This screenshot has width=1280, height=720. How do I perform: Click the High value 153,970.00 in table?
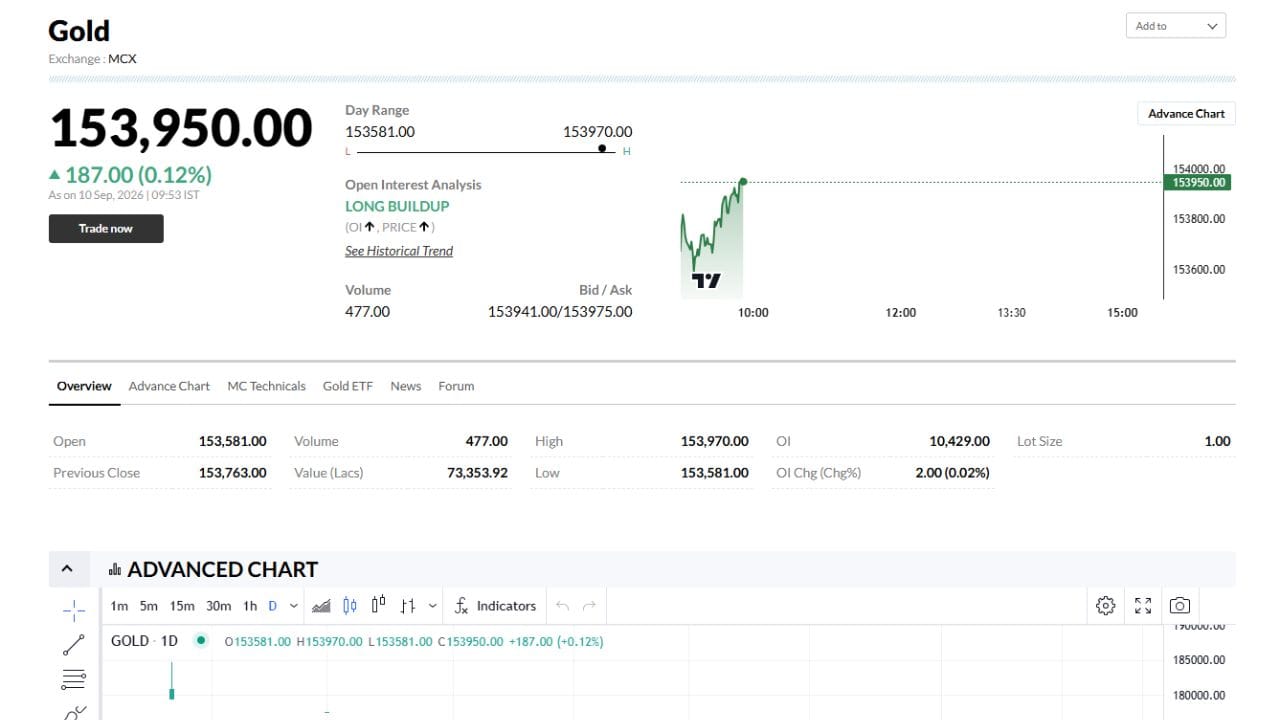click(714, 441)
